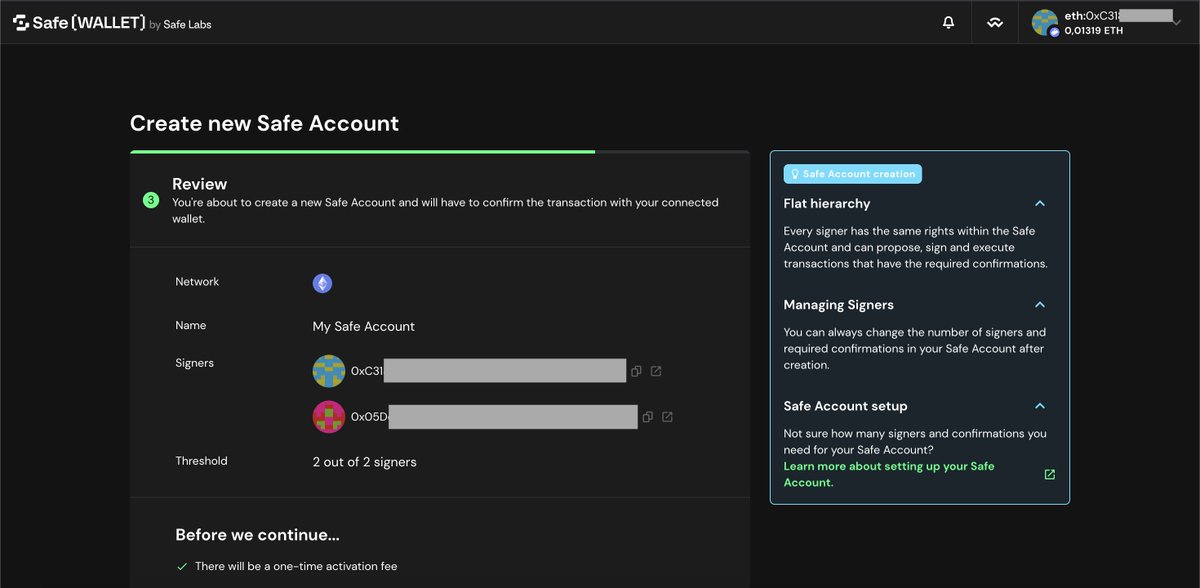Open 0xC31 signer in block explorer

656,371
